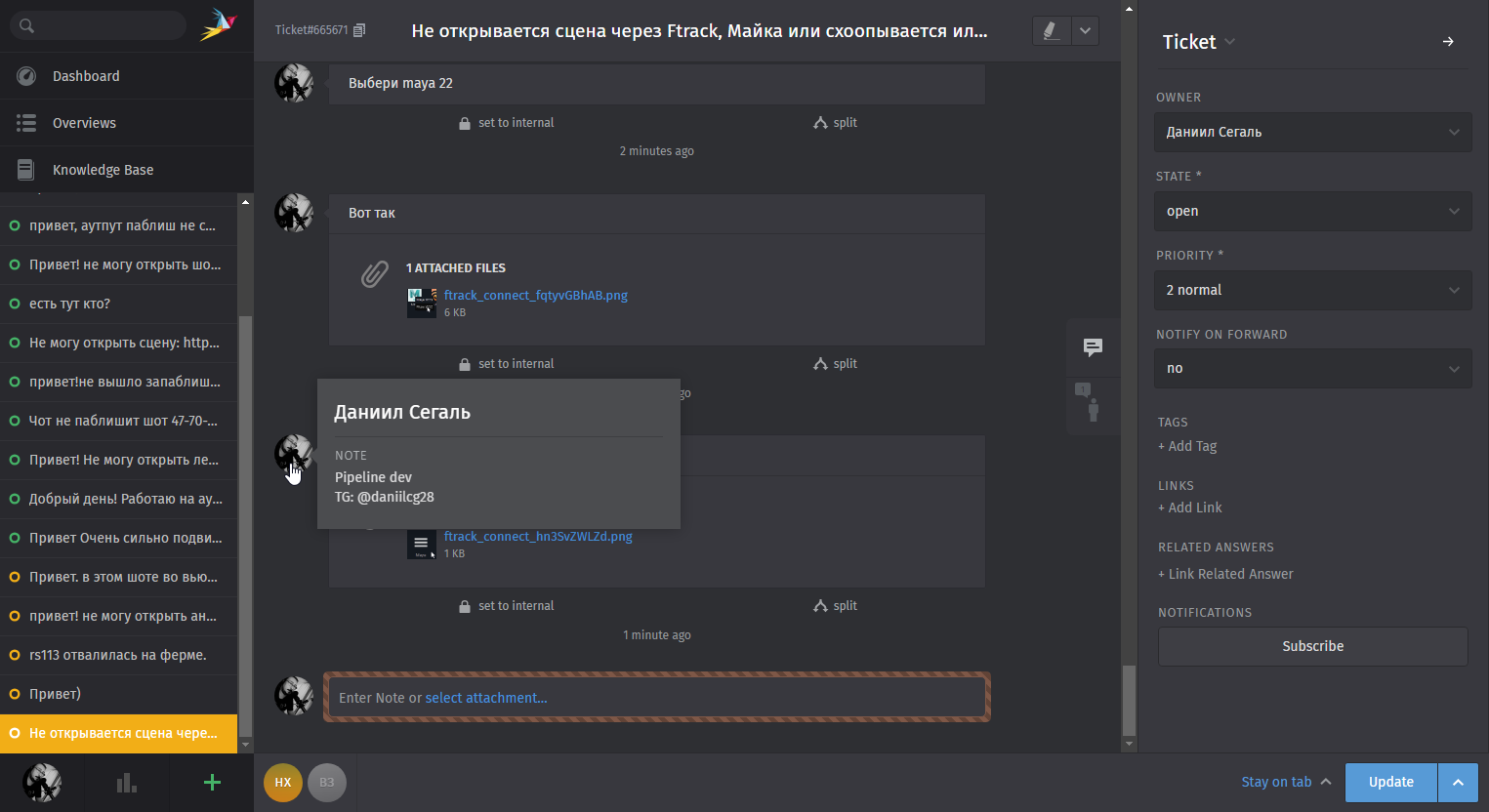Image resolution: width=1489 pixels, height=812 pixels.
Task: Open the Dashboard icon in sidebar
Action: [26, 76]
